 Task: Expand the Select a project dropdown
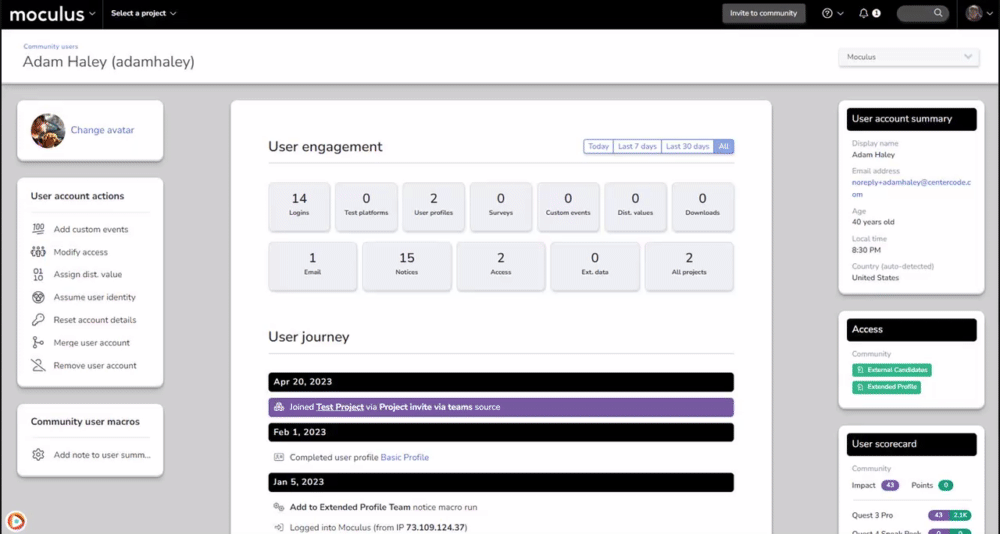point(143,14)
